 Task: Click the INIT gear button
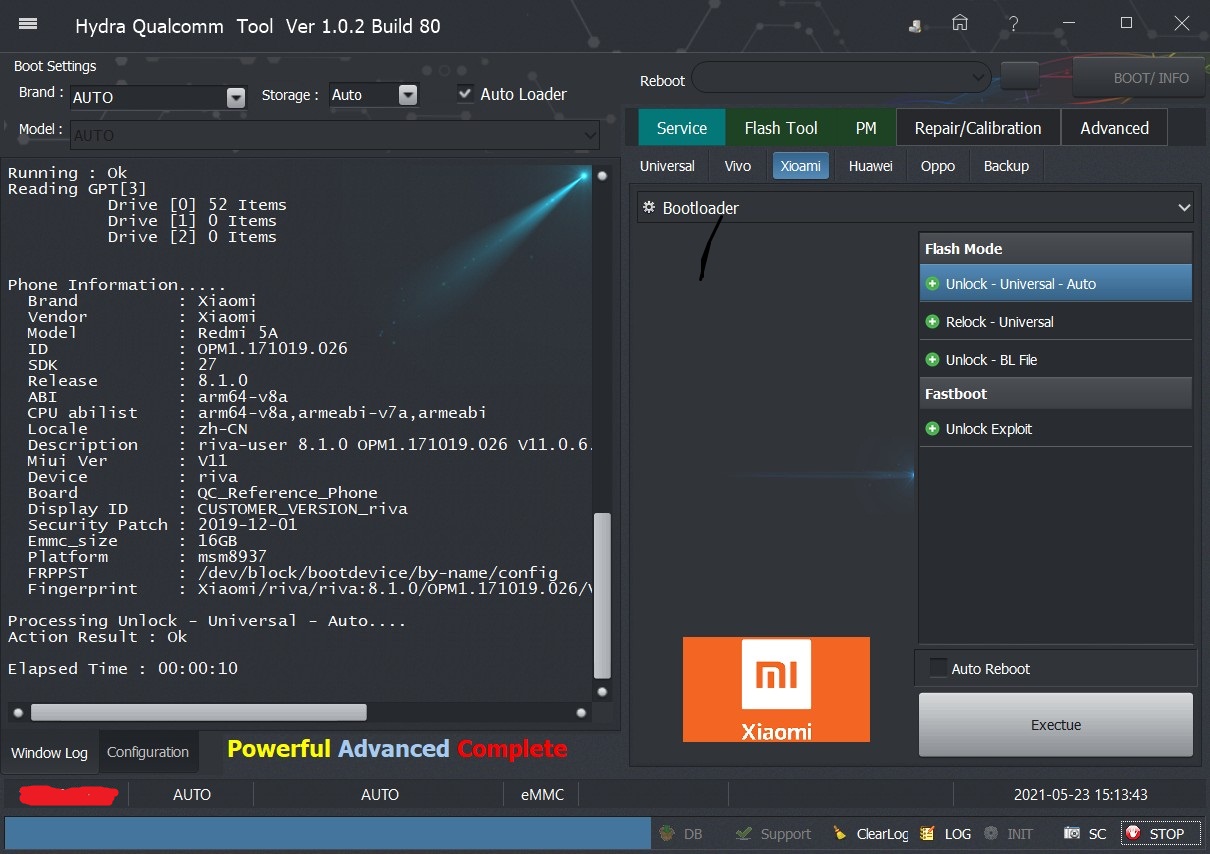pos(1008,833)
